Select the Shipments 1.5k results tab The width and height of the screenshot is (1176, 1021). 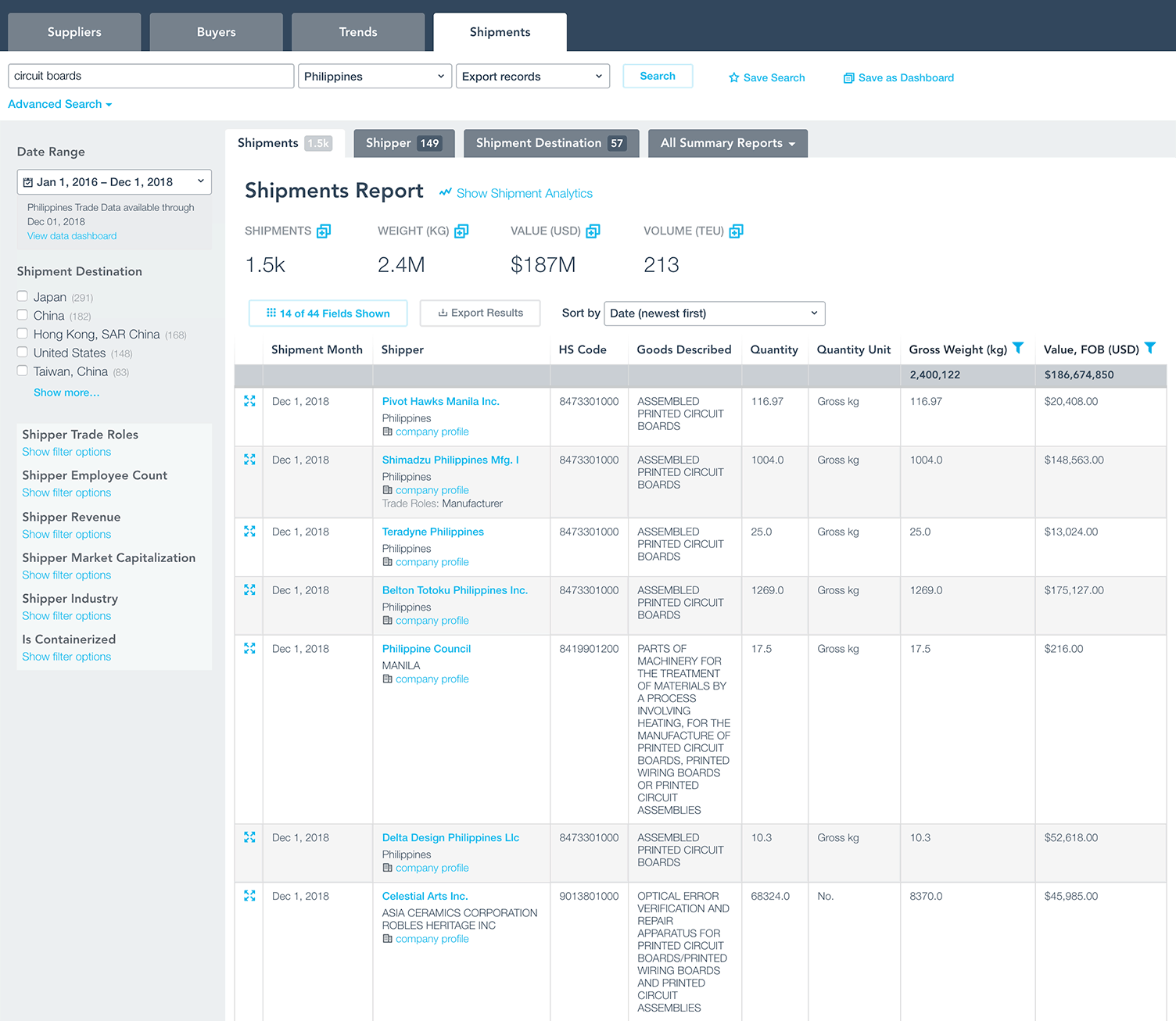[x=285, y=143]
